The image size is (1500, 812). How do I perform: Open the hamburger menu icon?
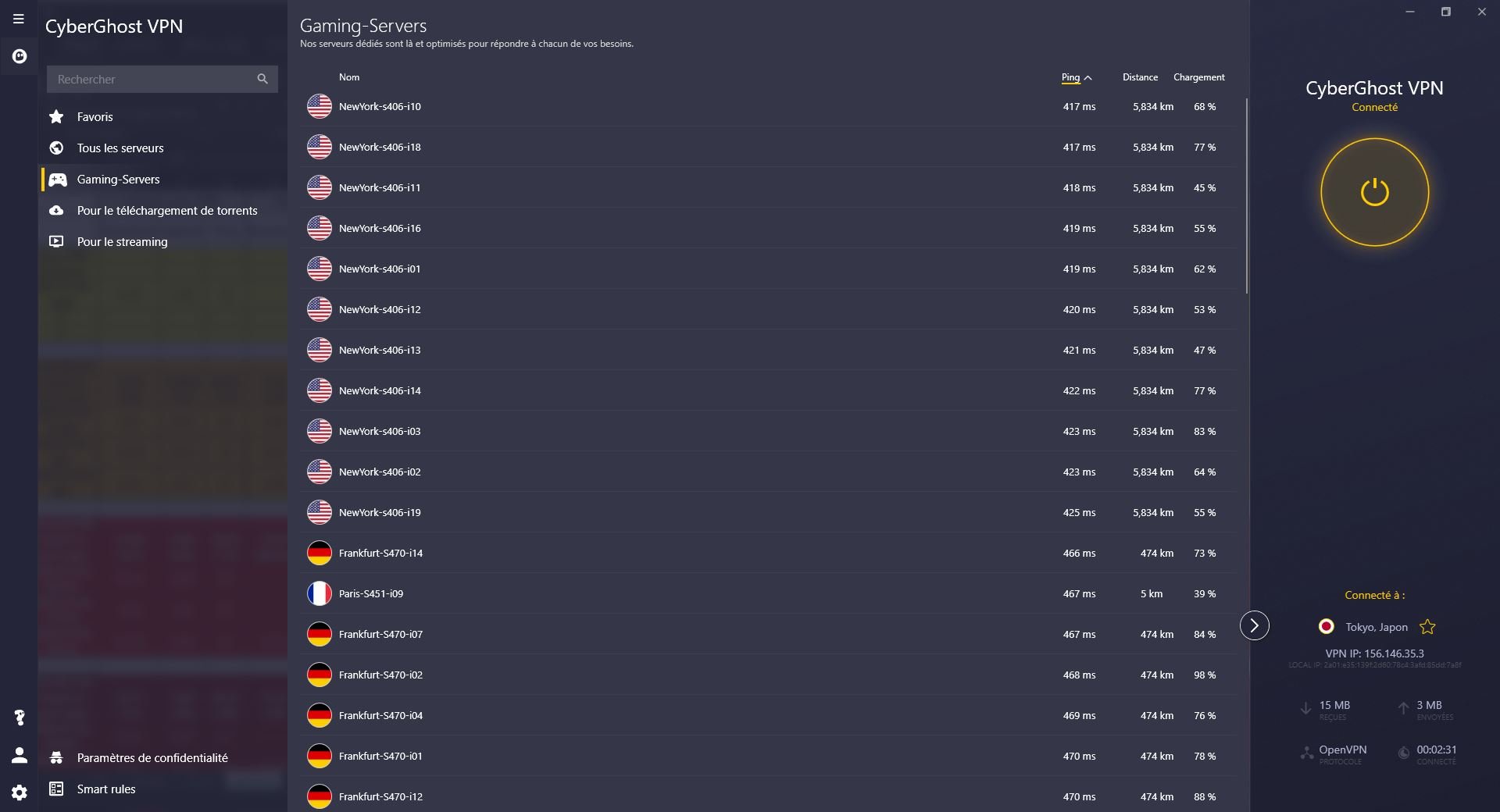pos(19,19)
